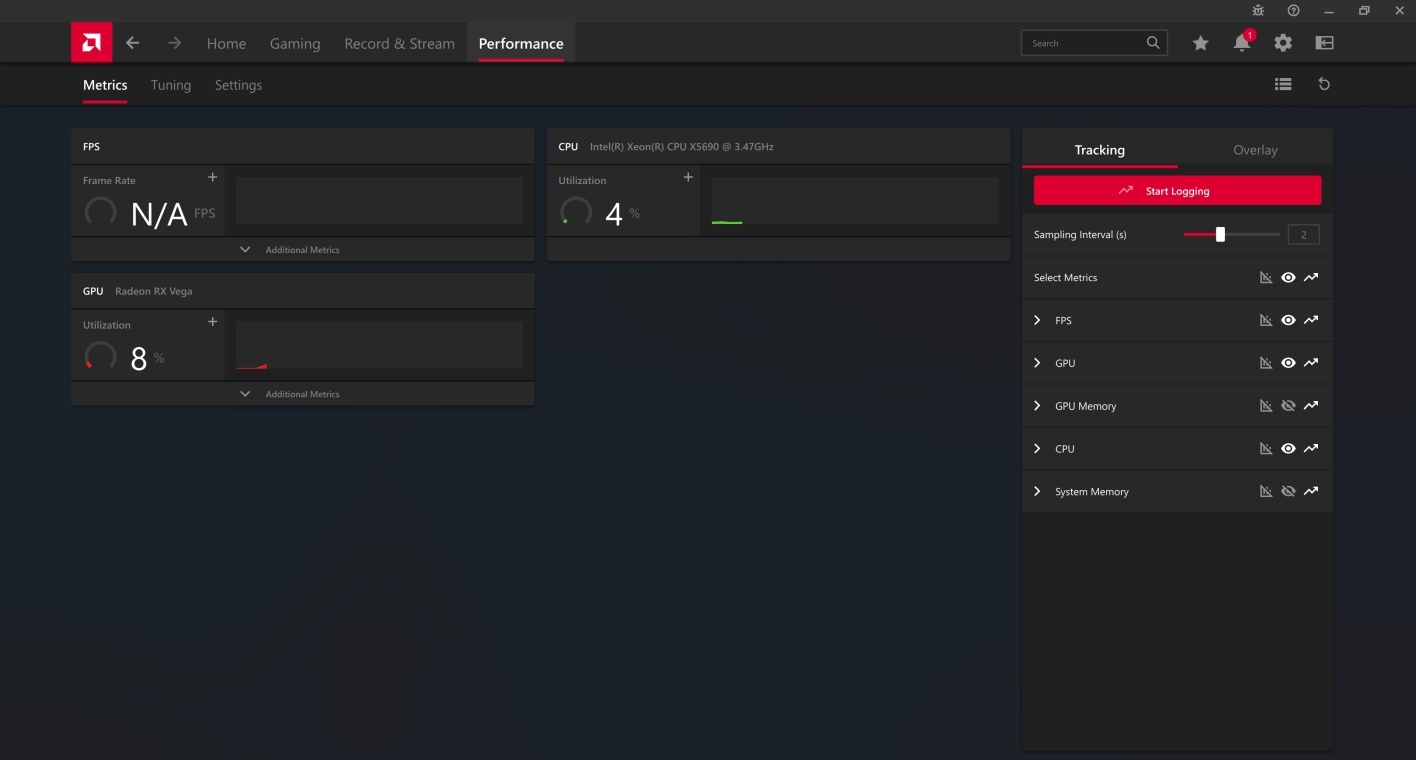Toggle the logging icon in the Select Metrics row
The width and height of the screenshot is (1416, 760).
coord(1311,277)
